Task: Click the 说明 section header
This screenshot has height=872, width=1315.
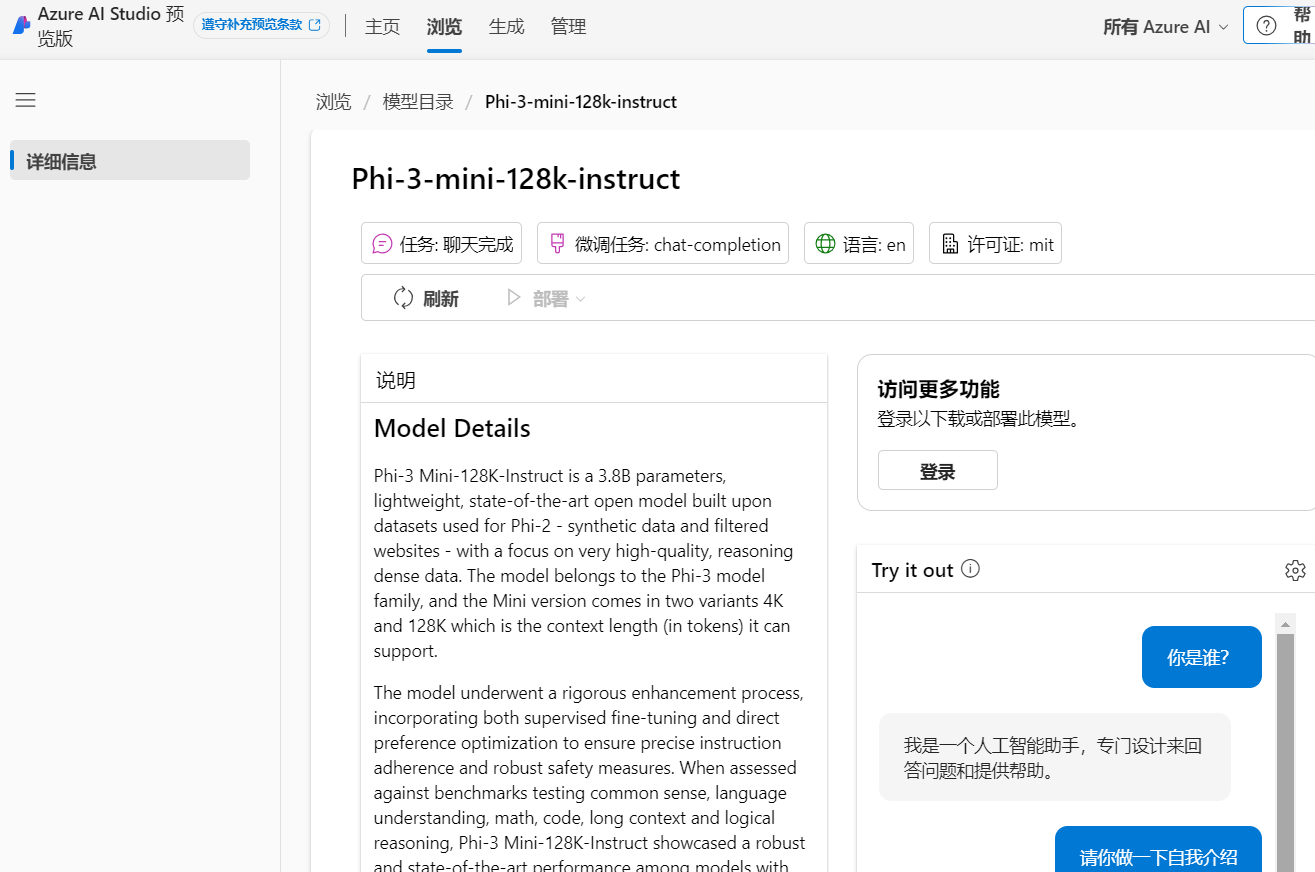Action: (x=396, y=380)
